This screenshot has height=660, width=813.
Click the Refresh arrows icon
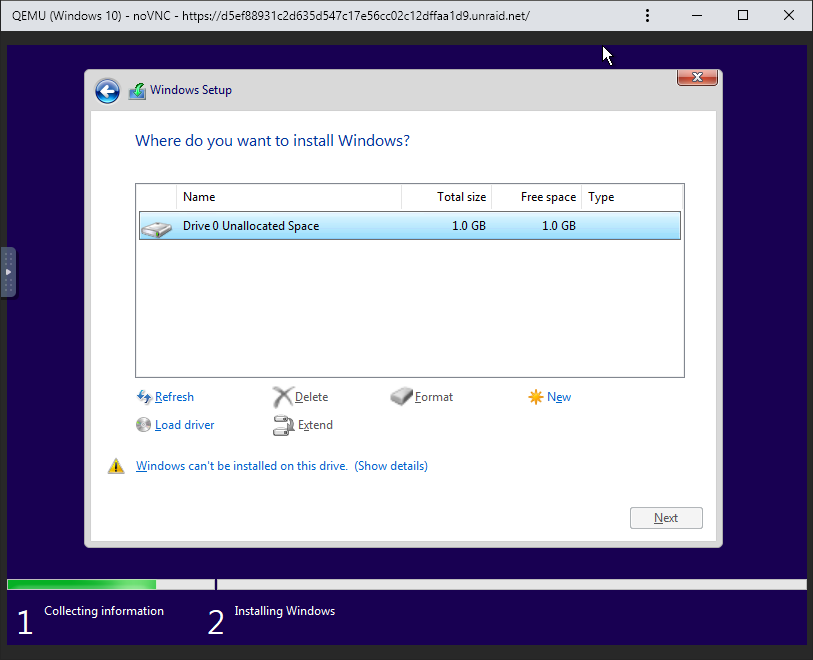click(144, 397)
